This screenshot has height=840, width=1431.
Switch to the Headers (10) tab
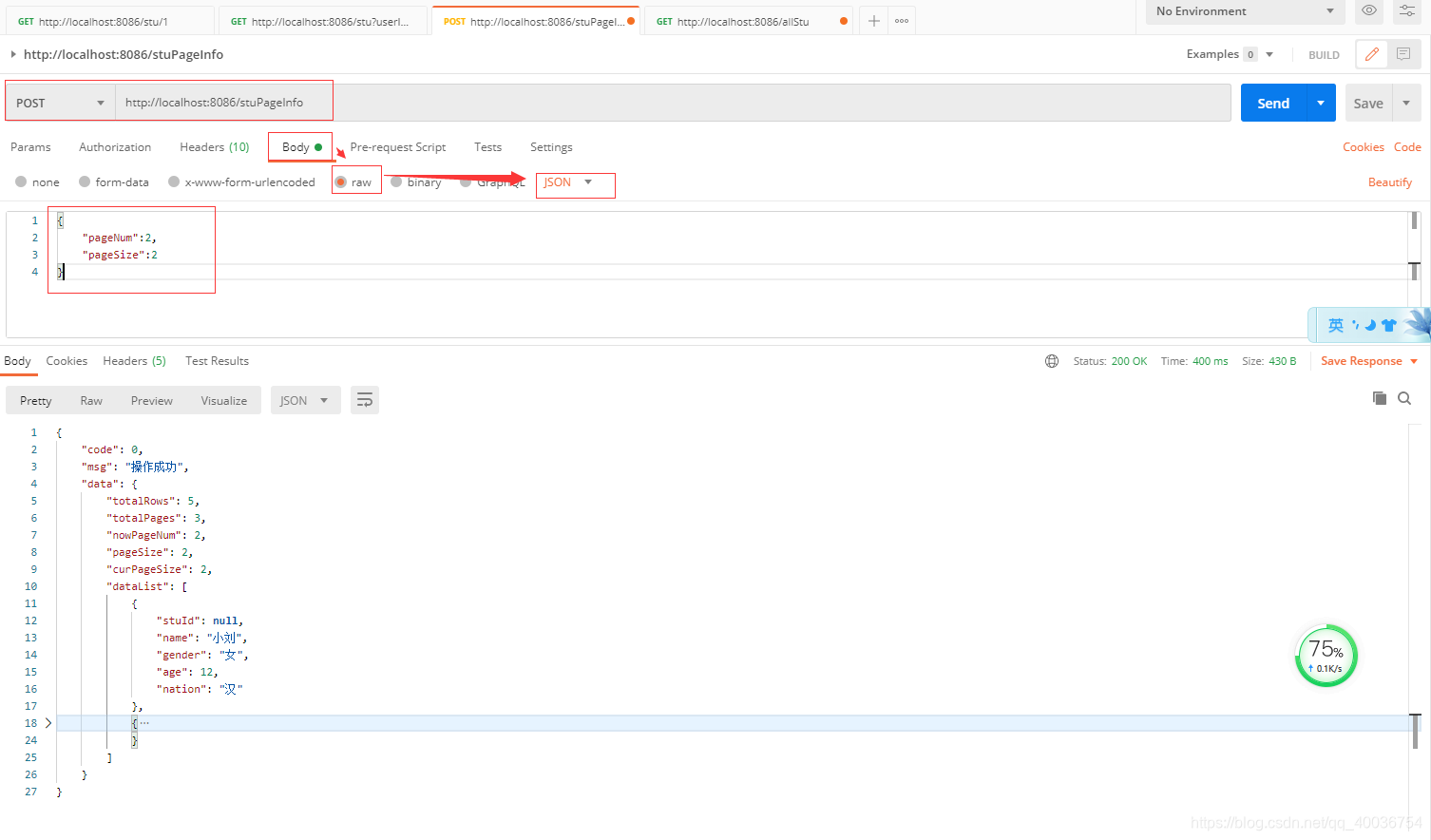point(214,146)
